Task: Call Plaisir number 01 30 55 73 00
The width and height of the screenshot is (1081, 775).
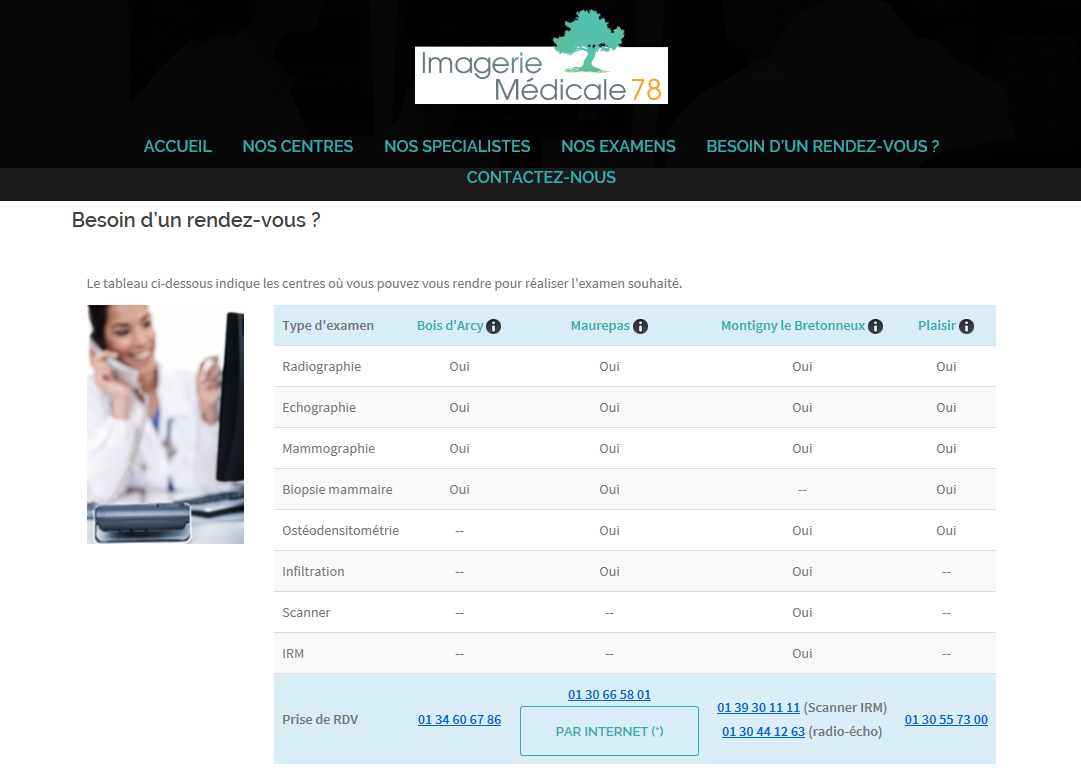Action: pyautogui.click(x=946, y=719)
